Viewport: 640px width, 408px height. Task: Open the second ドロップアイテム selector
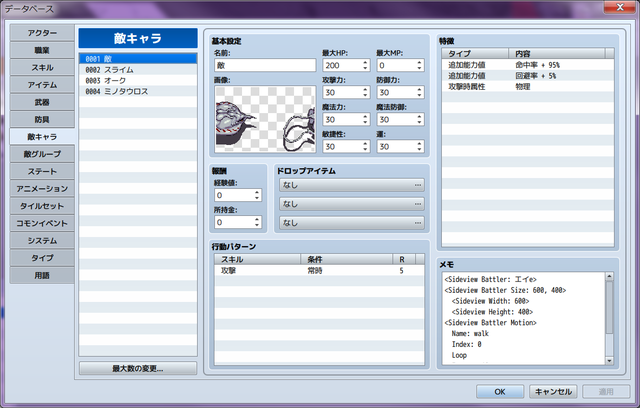pos(352,204)
